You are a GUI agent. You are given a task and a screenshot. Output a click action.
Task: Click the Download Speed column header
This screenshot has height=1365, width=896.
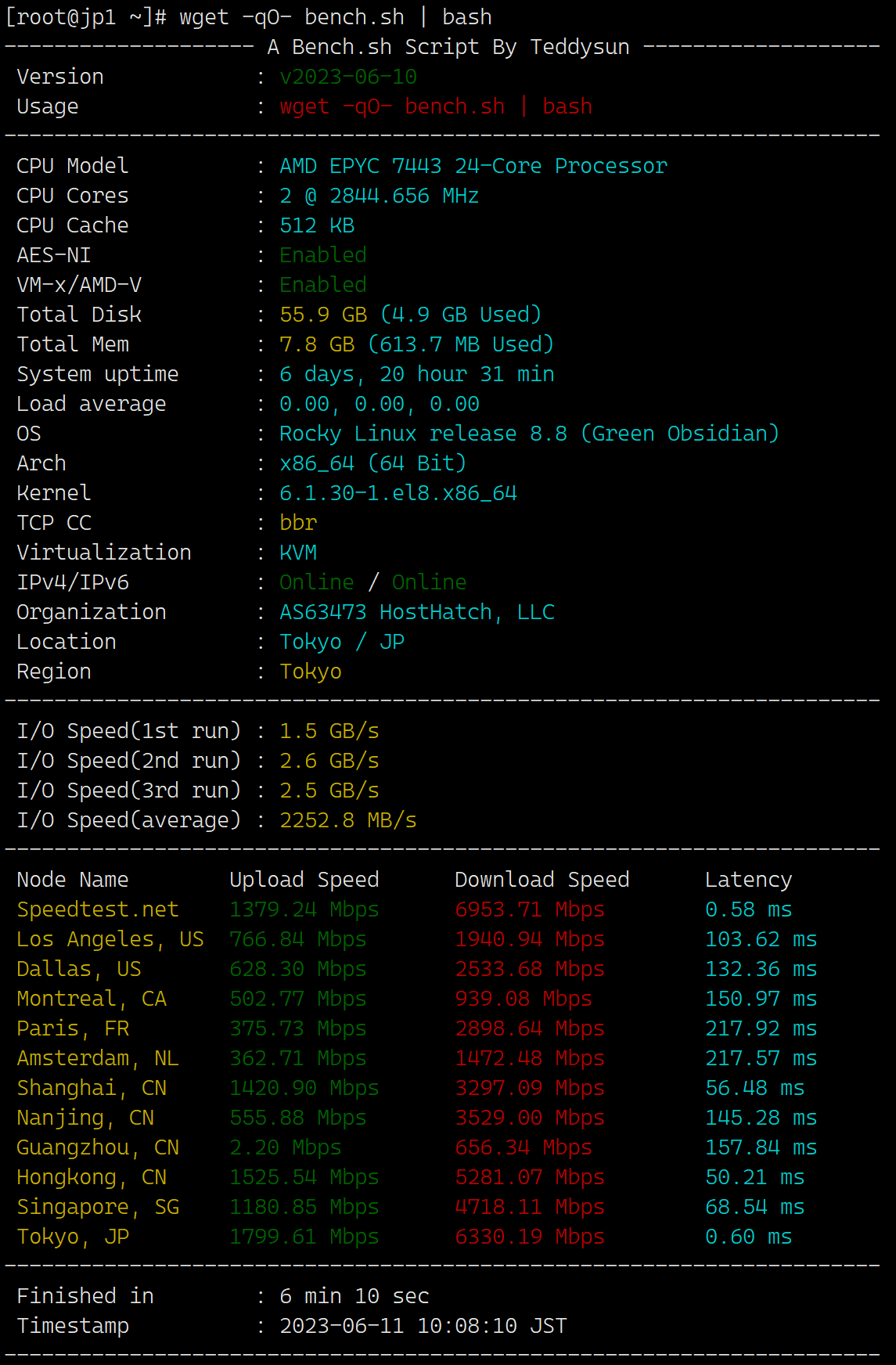pyautogui.click(x=542, y=880)
